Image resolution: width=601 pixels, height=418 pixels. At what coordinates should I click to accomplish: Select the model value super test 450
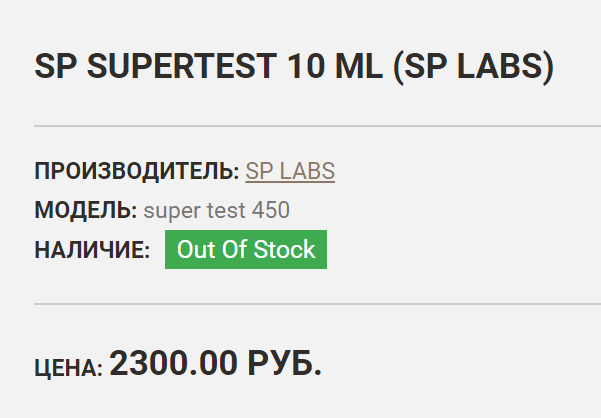[217, 211]
